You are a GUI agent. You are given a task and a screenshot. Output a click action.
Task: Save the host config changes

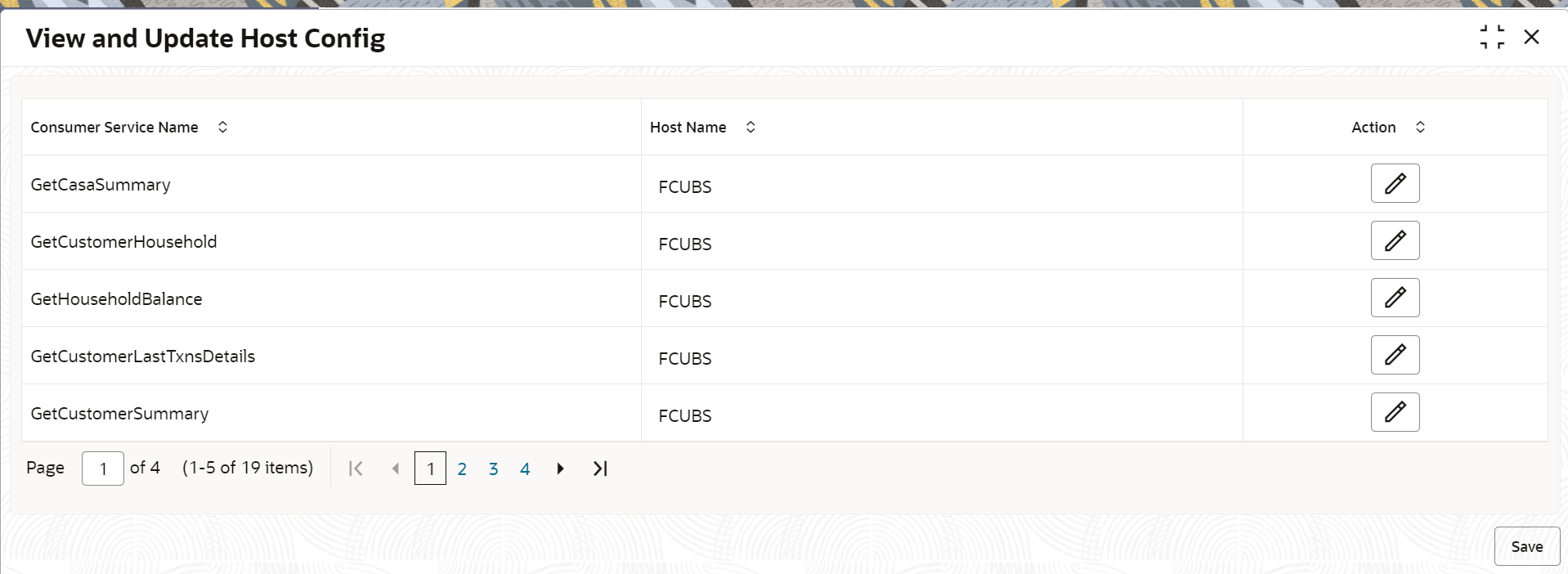tap(1526, 546)
